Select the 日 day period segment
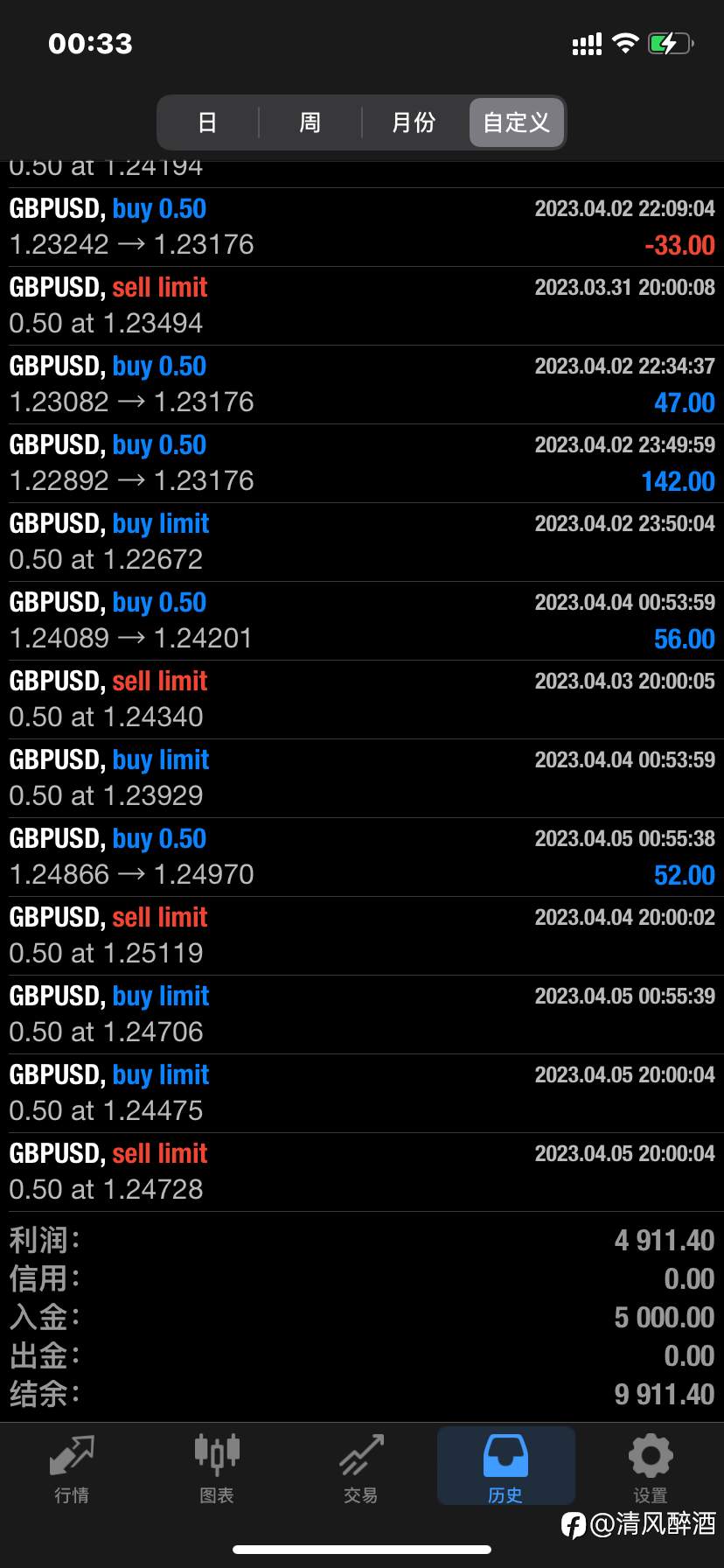This screenshot has width=724, height=1568. [x=207, y=122]
